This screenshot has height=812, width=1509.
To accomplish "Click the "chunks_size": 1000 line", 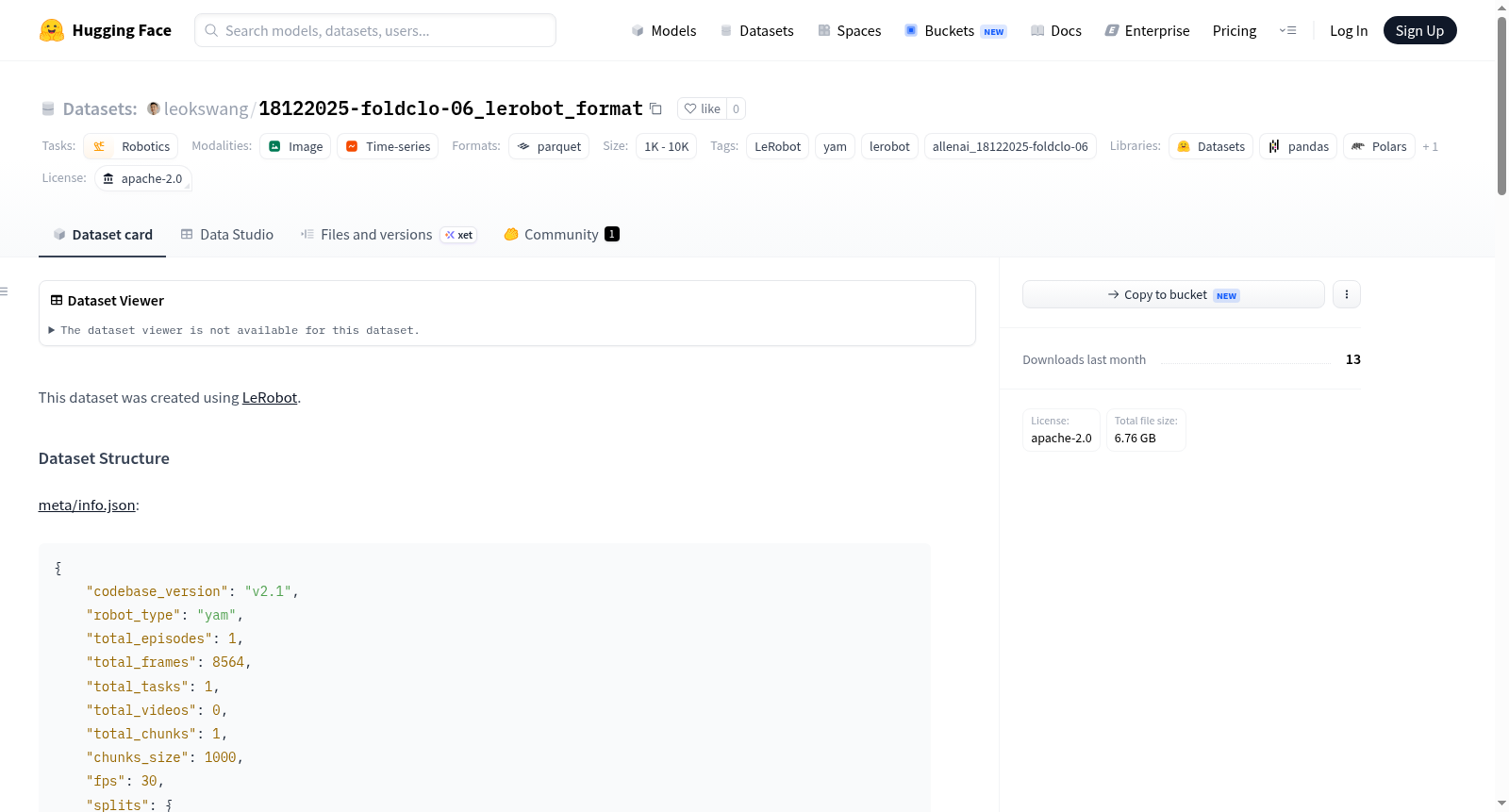I will coord(165,757).
